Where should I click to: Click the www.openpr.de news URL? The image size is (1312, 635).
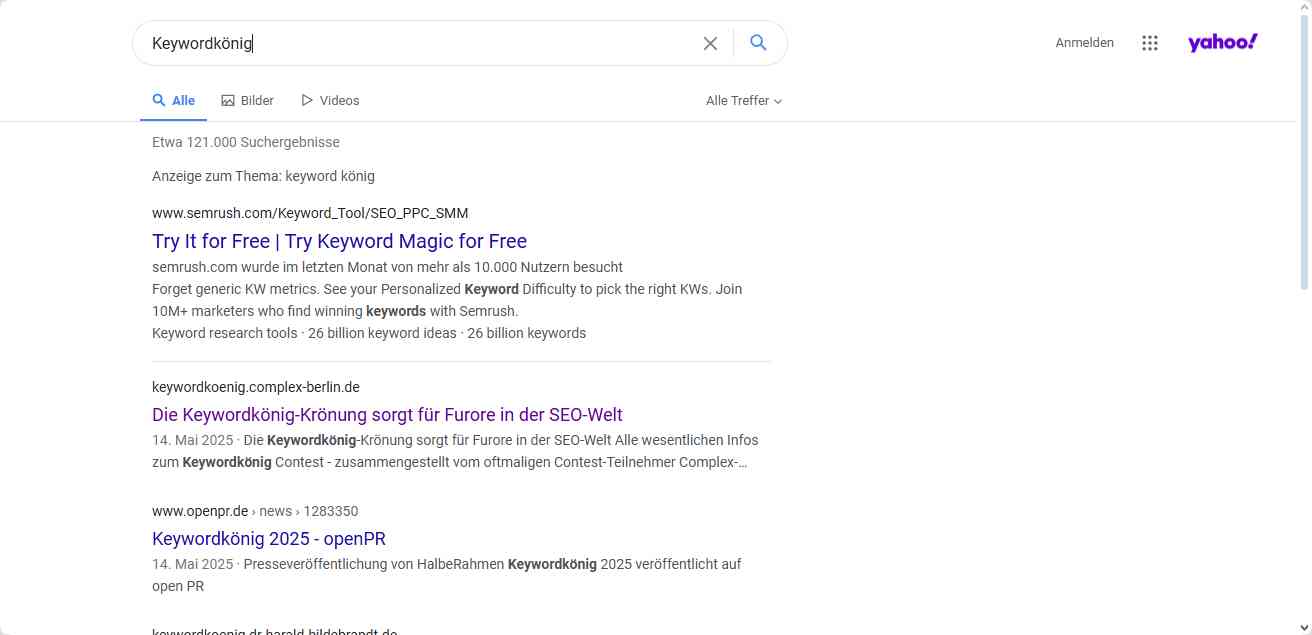click(255, 511)
